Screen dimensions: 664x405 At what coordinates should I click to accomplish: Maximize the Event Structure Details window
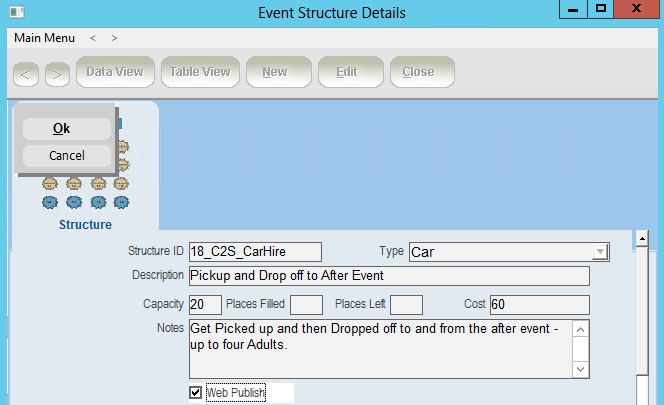(x=600, y=9)
